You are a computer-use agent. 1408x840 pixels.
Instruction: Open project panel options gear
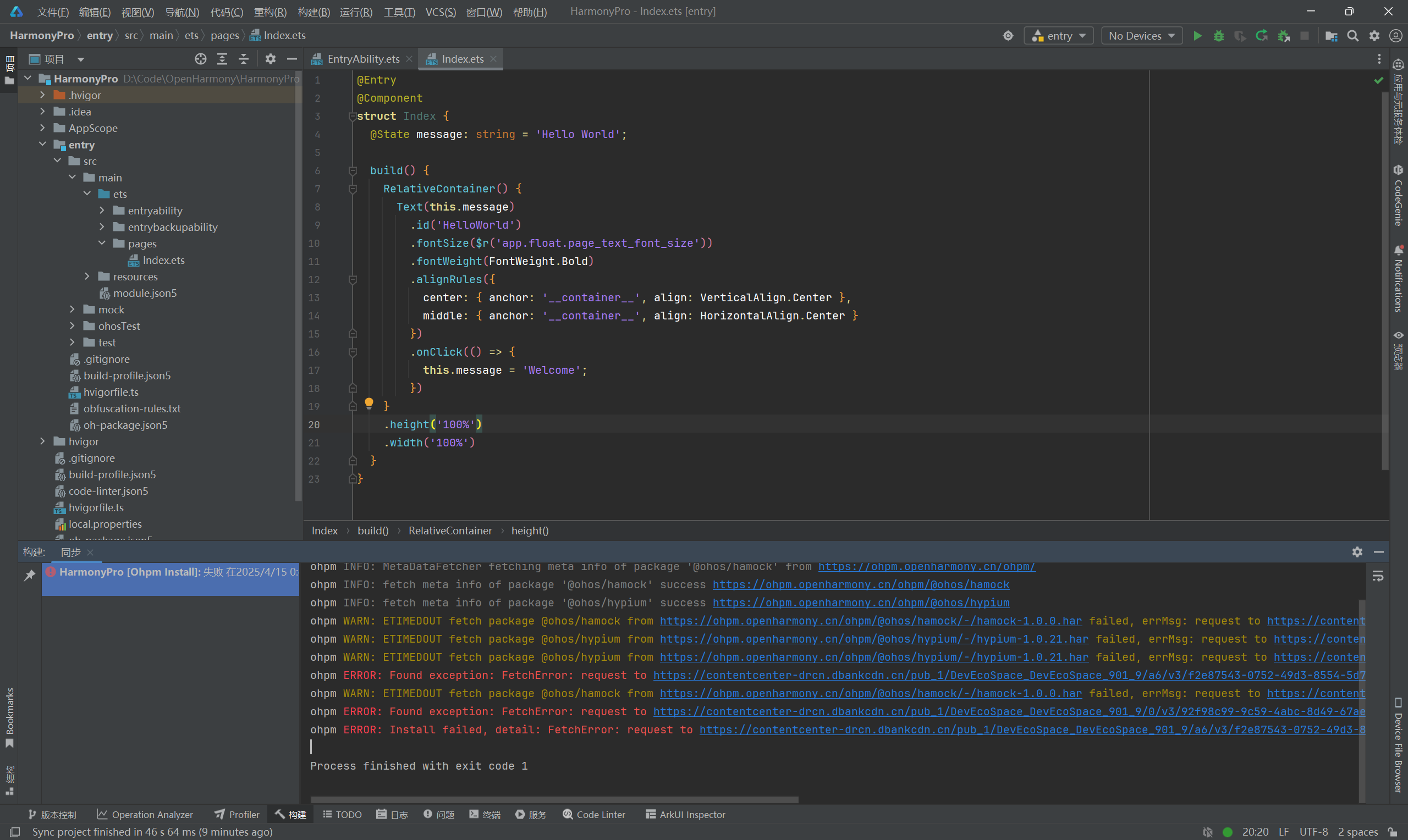point(271,59)
